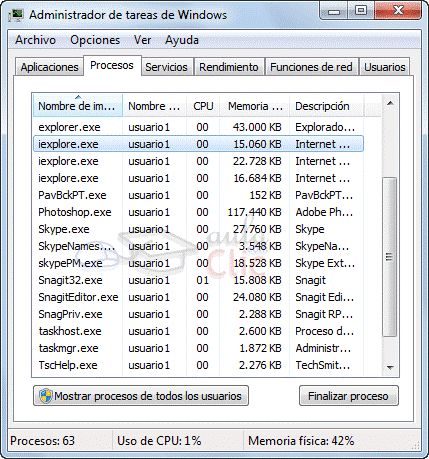Open the Ver menu
This screenshot has width=429, height=459.
(142, 40)
